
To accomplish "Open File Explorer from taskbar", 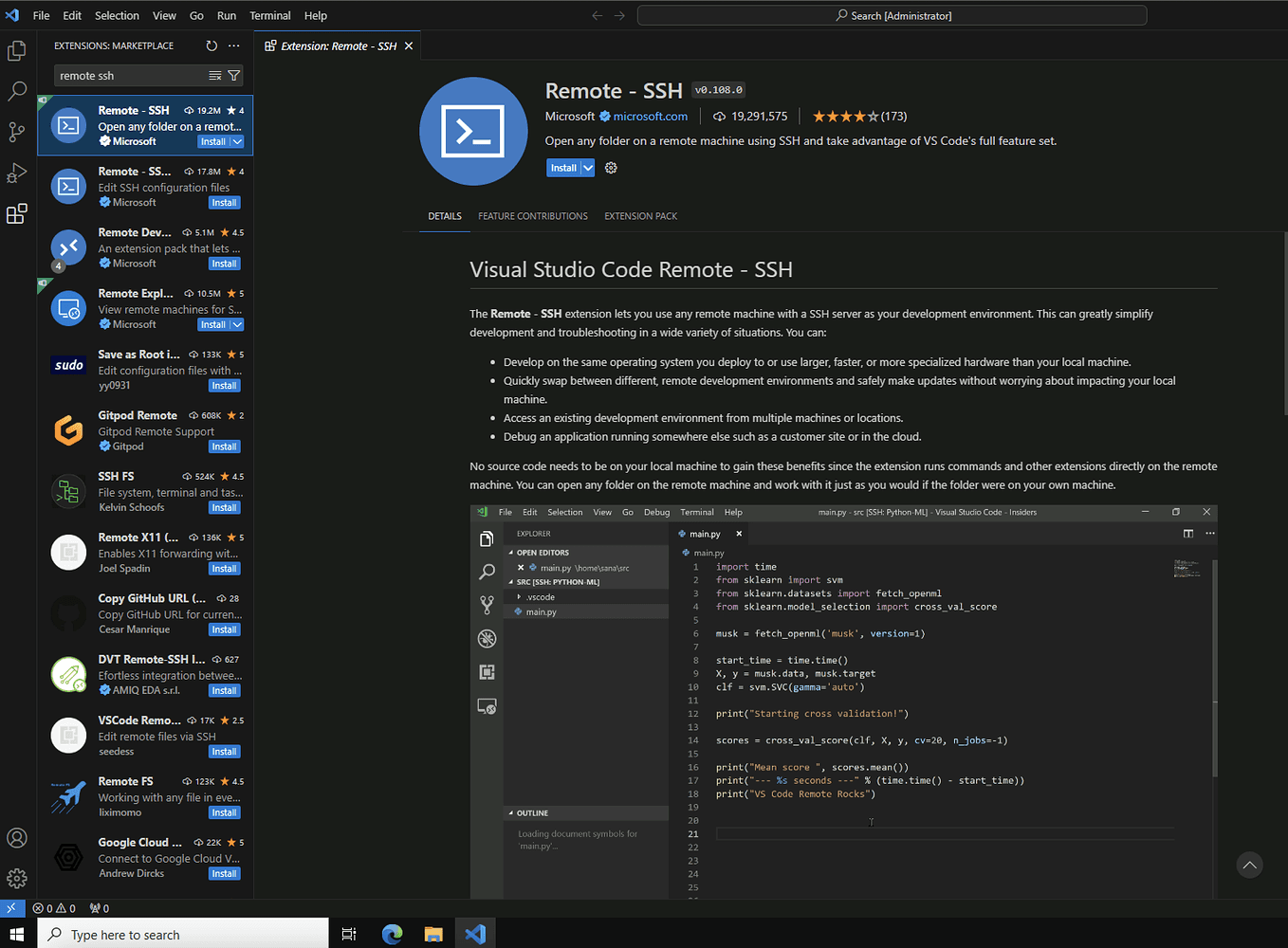I will pos(433,934).
